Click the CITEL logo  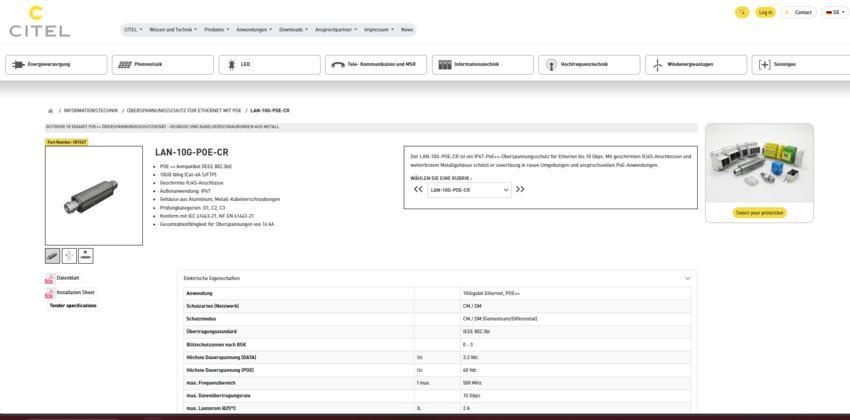[40, 22]
